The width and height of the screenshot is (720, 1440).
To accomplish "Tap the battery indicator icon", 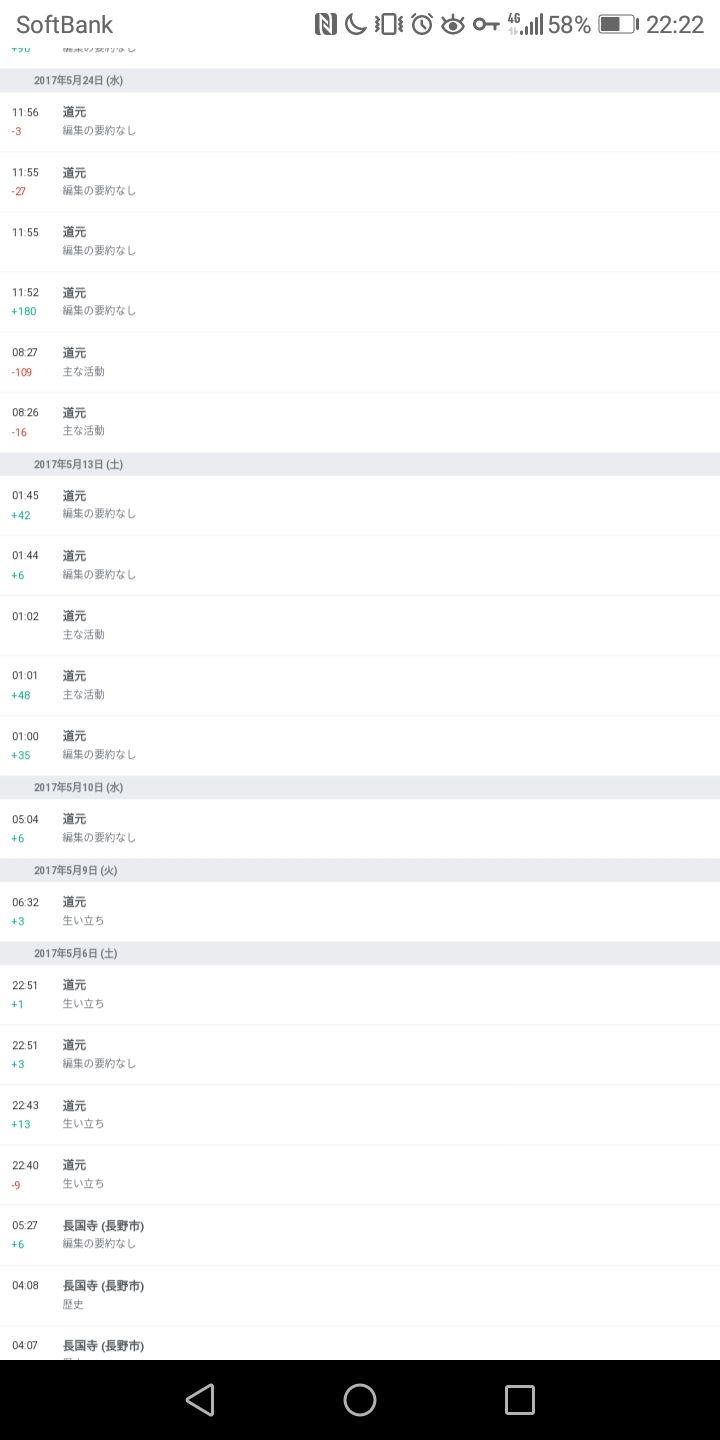I will click(617, 25).
